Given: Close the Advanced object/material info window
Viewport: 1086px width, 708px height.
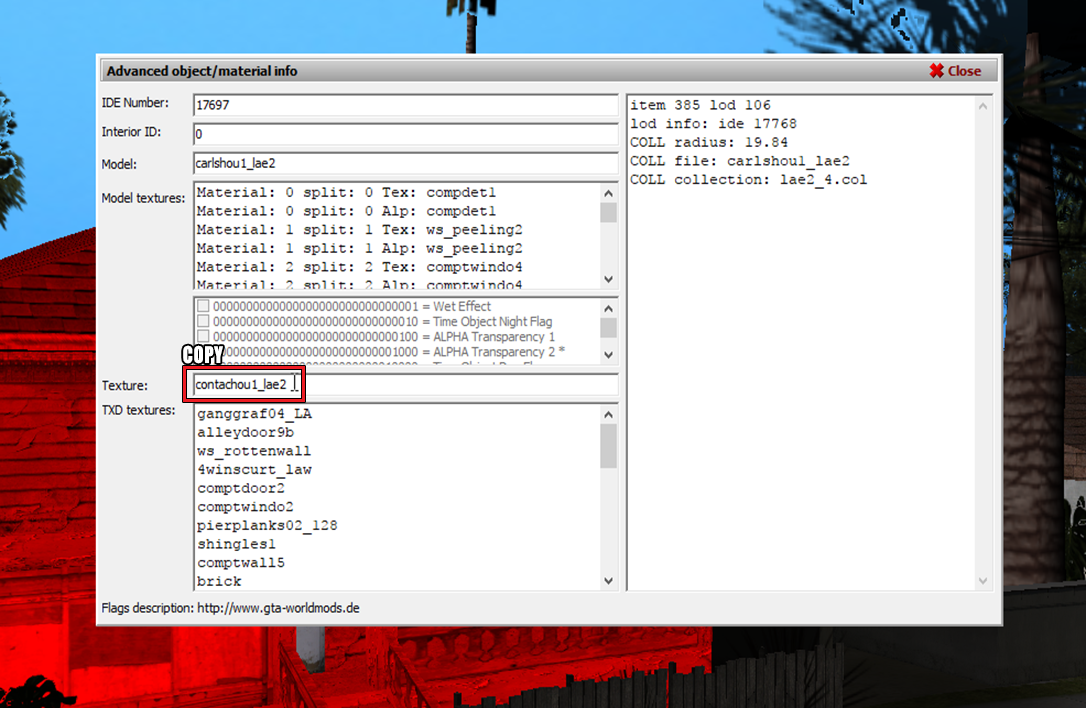Looking at the screenshot, I should tap(955, 71).
